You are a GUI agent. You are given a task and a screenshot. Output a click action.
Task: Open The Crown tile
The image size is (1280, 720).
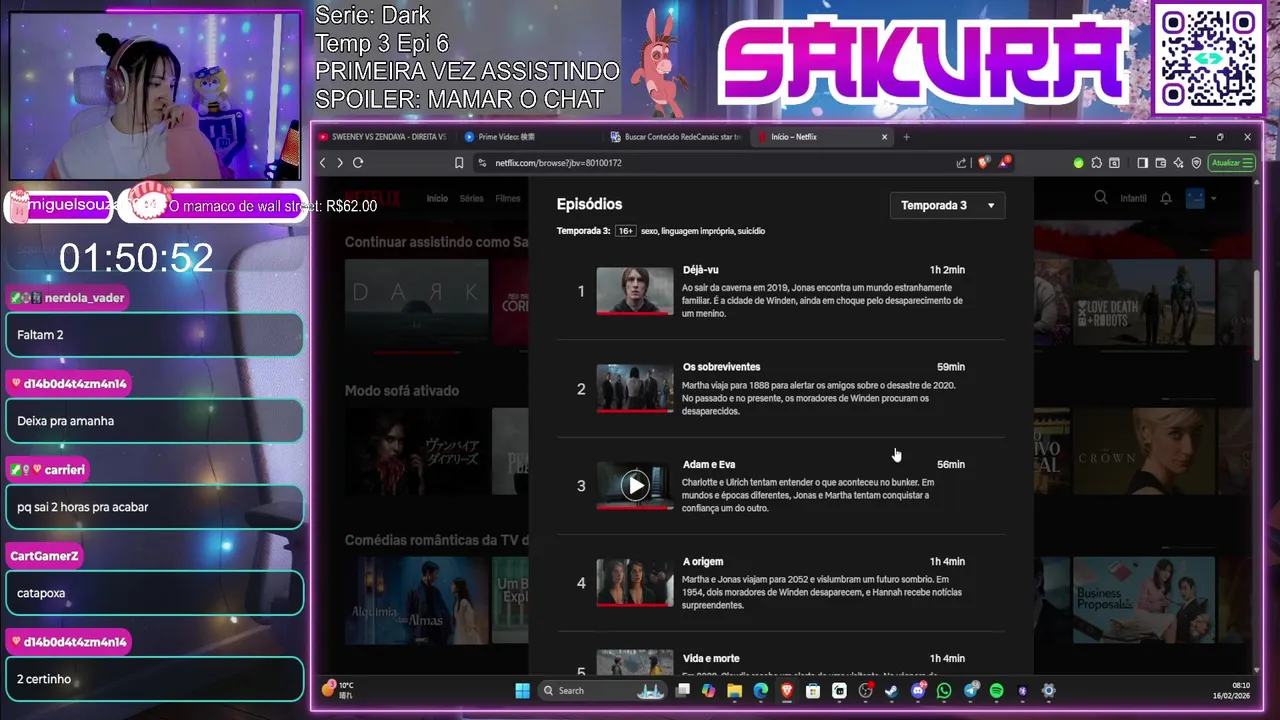(1144, 452)
